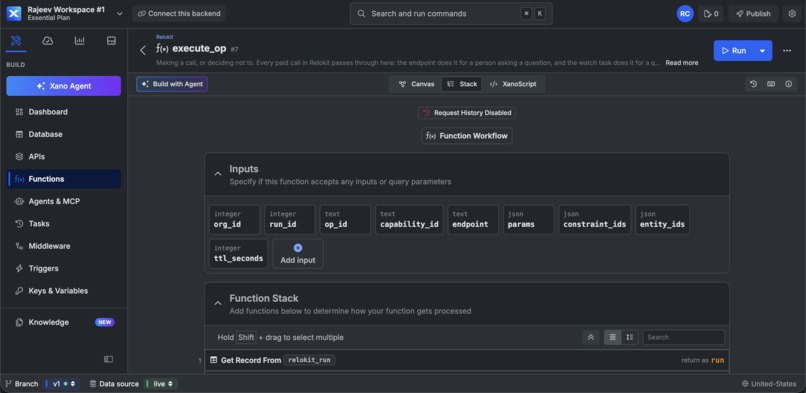Switch to Canvas view tab

point(416,84)
